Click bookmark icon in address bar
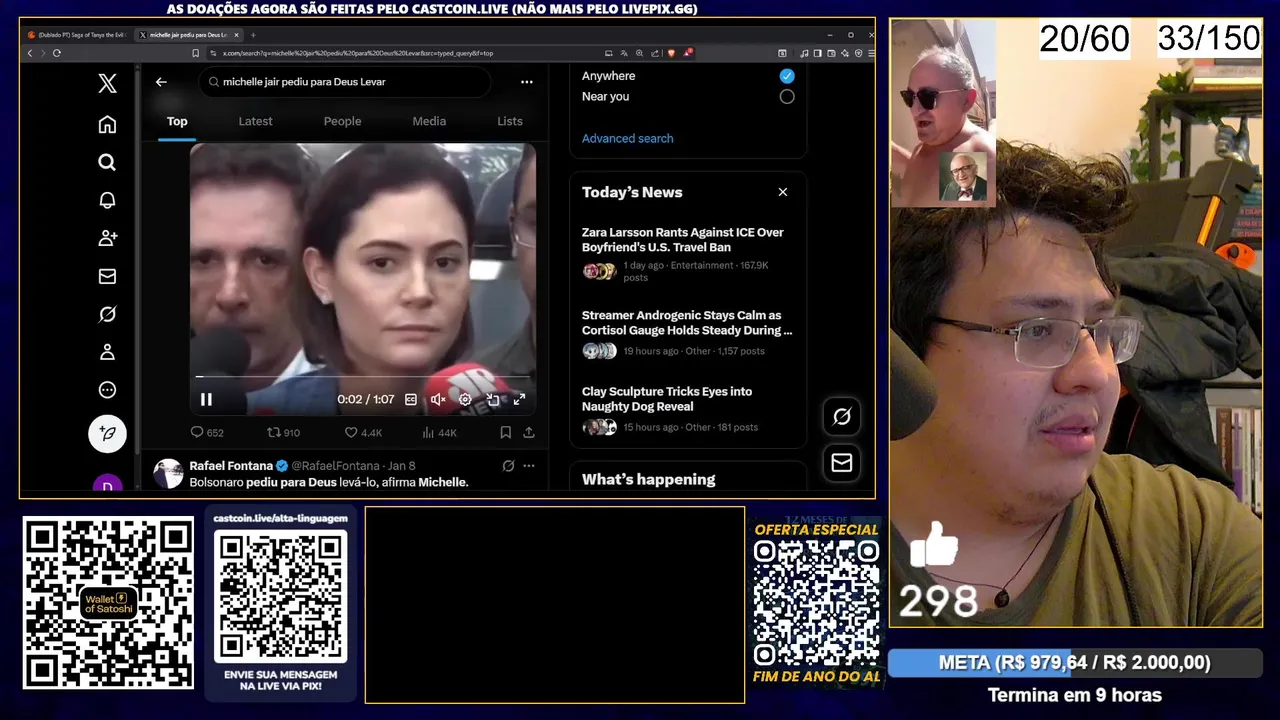The image size is (1280, 720). (x=196, y=53)
